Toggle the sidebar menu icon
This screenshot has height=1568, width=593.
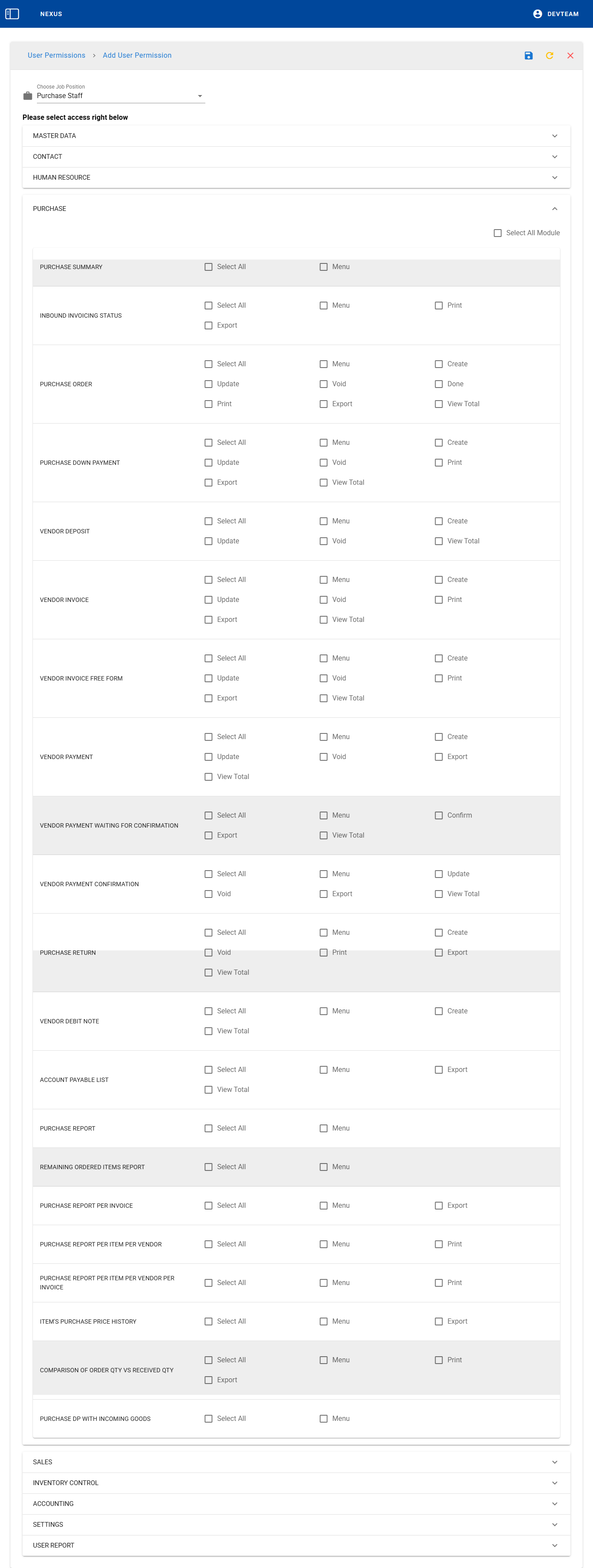pyautogui.click(x=12, y=13)
